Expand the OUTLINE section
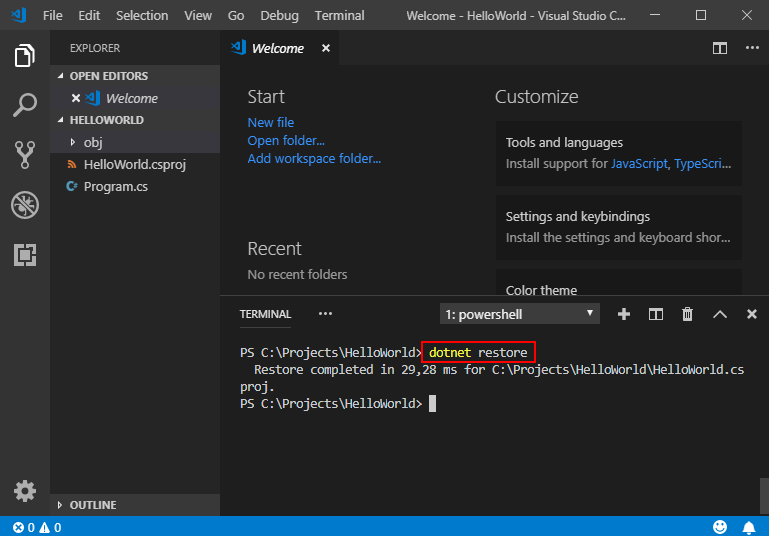 pyautogui.click(x=92, y=505)
